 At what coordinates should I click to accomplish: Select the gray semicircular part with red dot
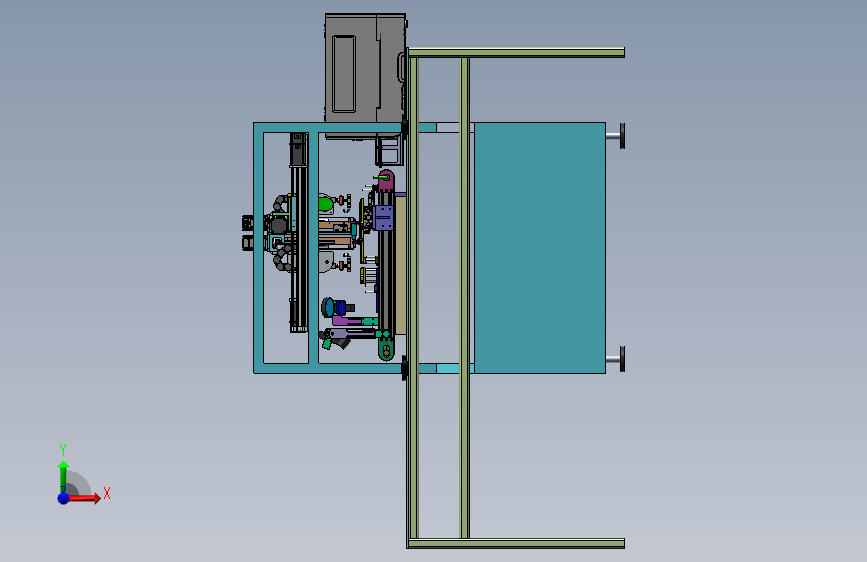tap(326, 262)
